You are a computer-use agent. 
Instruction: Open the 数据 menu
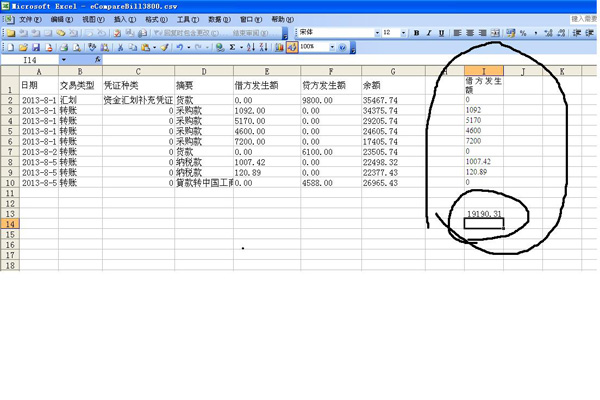coord(218,19)
